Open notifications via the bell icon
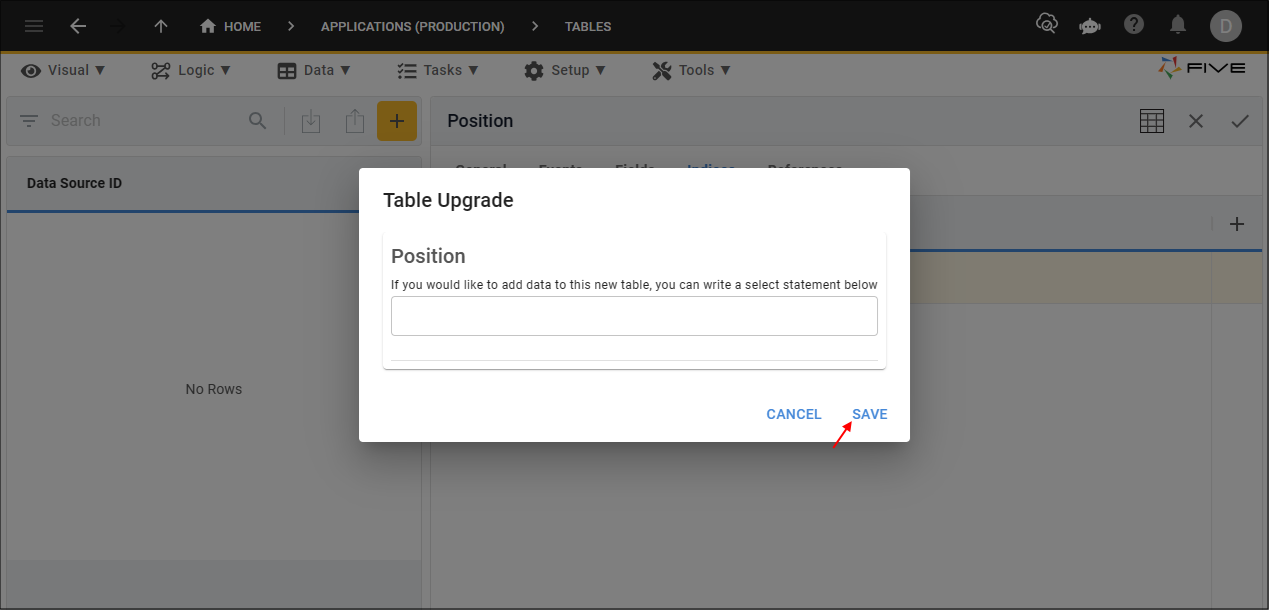The height and width of the screenshot is (610, 1269). 1178,25
